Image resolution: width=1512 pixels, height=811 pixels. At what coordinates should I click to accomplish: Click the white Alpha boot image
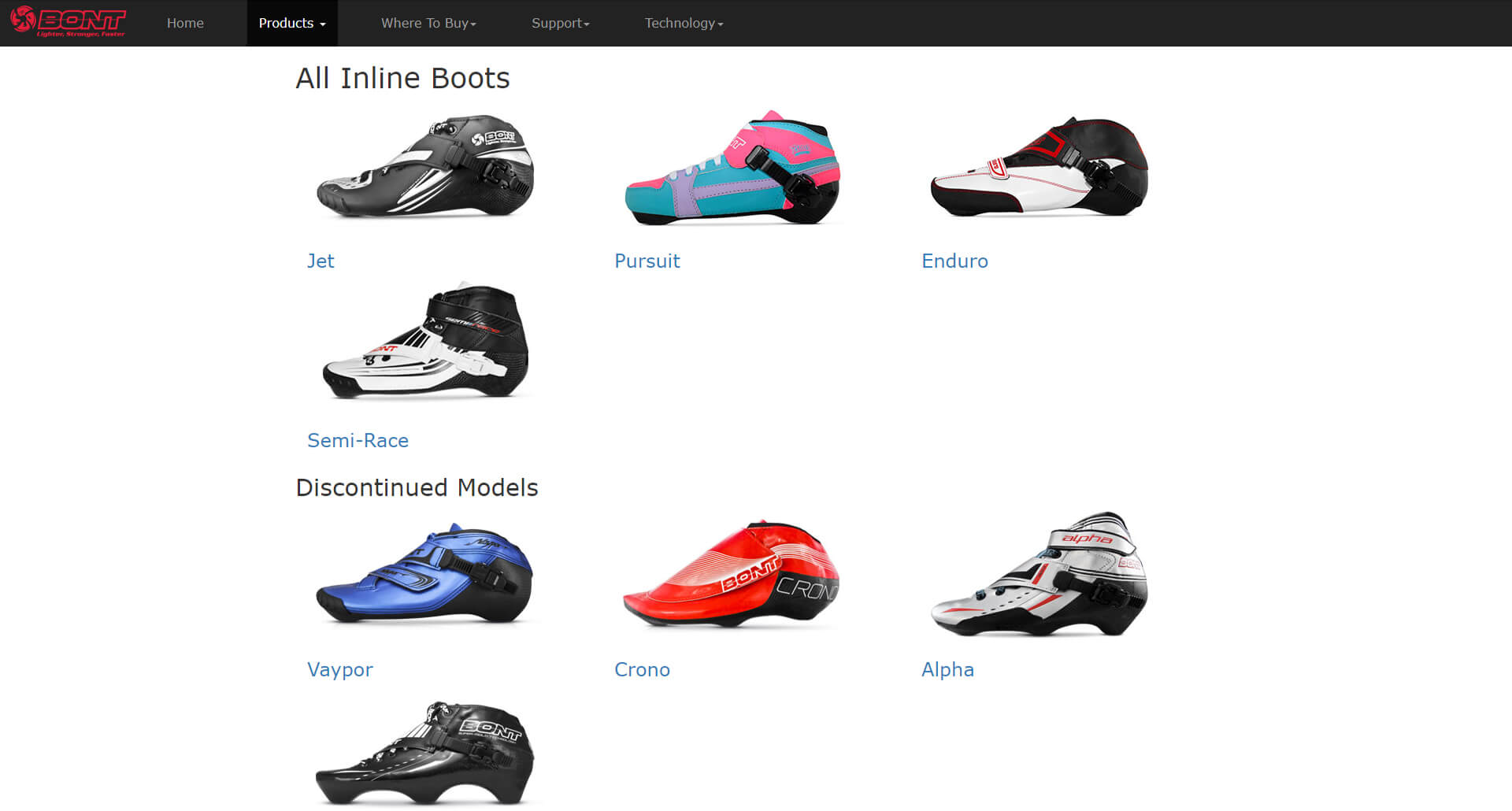point(1039,575)
